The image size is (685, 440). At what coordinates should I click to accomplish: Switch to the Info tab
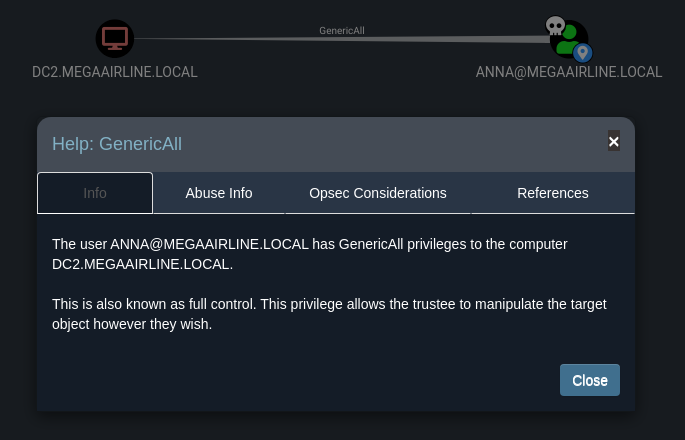pyautogui.click(x=95, y=193)
